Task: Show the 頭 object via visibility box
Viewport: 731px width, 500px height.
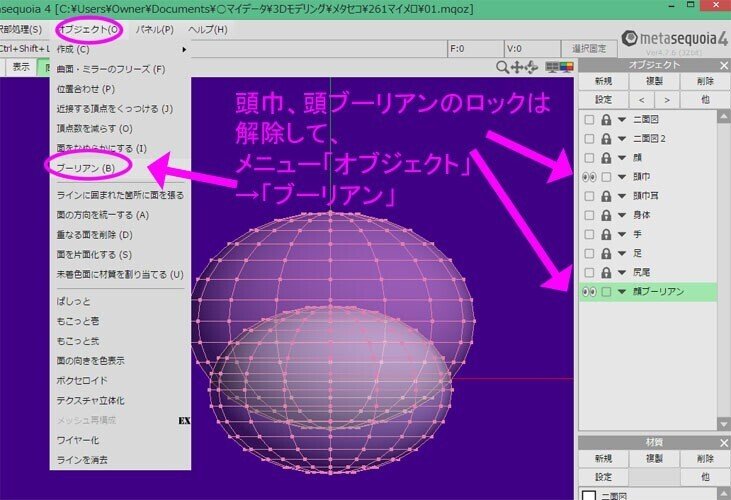Action: 589,158
